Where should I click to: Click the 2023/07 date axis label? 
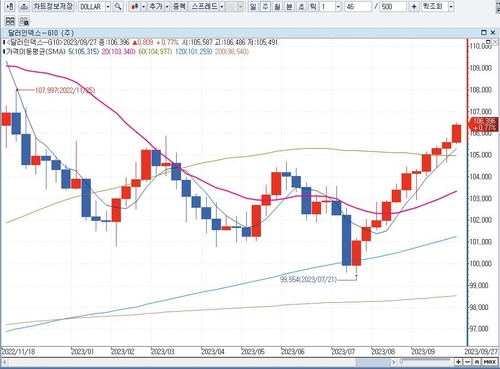(343, 351)
